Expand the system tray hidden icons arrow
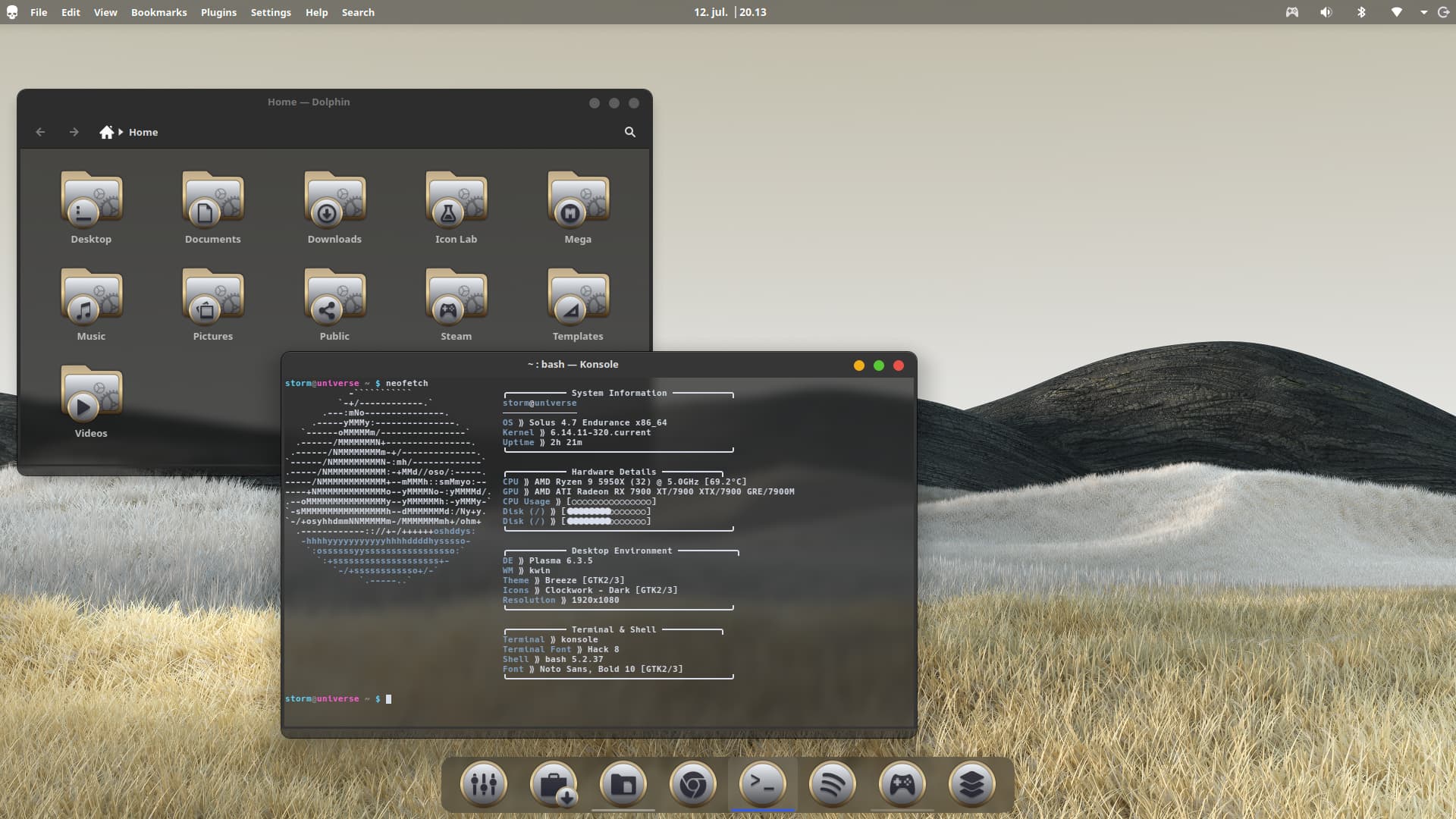This screenshot has height=819, width=1456. [x=1423, y=12]
